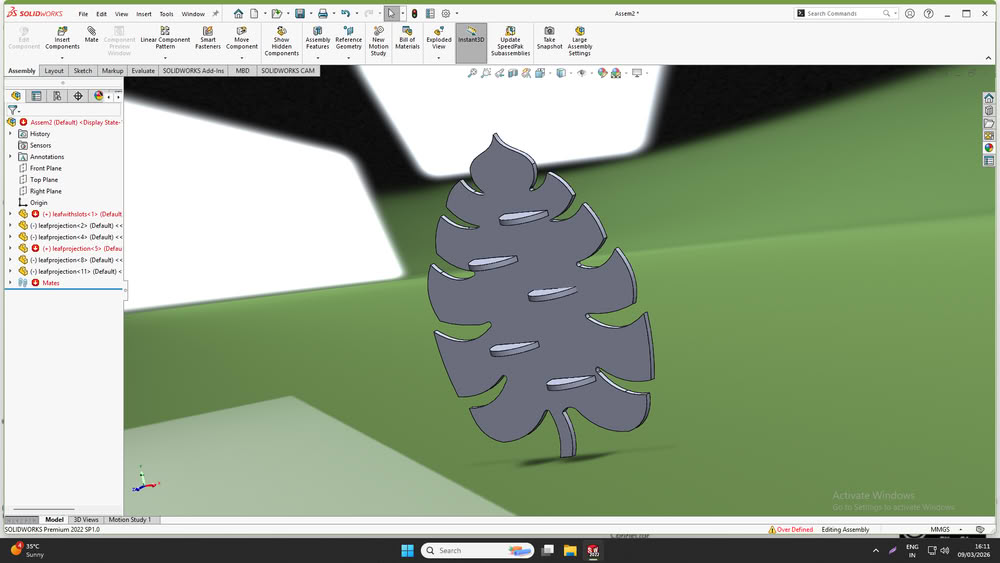This screenshot has width=1000, height=563.
Task: Open the Assembly Features tool
Action: click(x=318, y=38)
